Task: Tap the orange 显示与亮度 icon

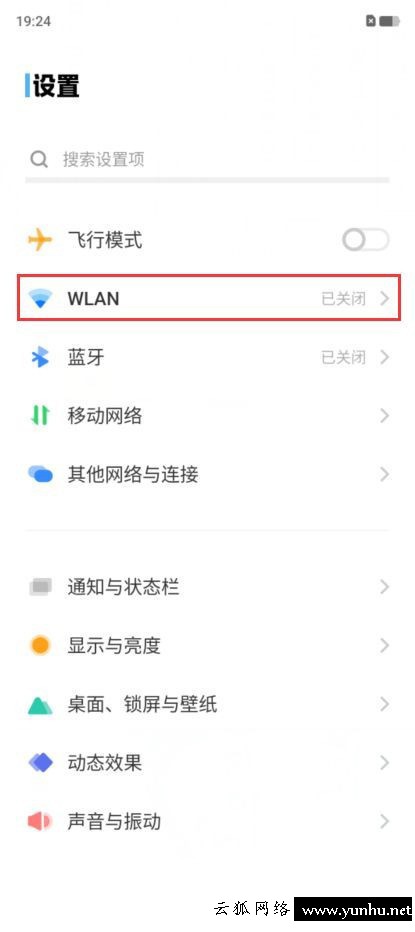Action: pos(40,646)
